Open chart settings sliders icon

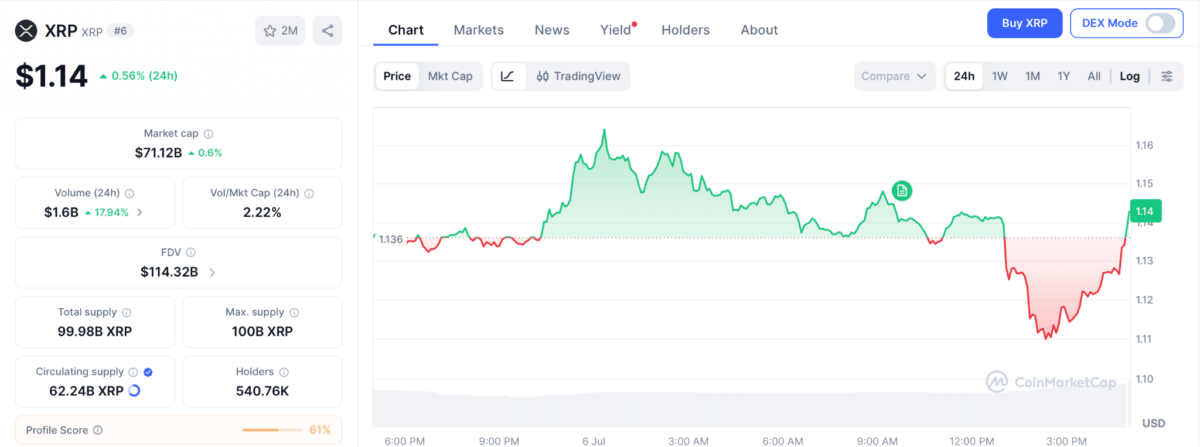(1167, 76)
